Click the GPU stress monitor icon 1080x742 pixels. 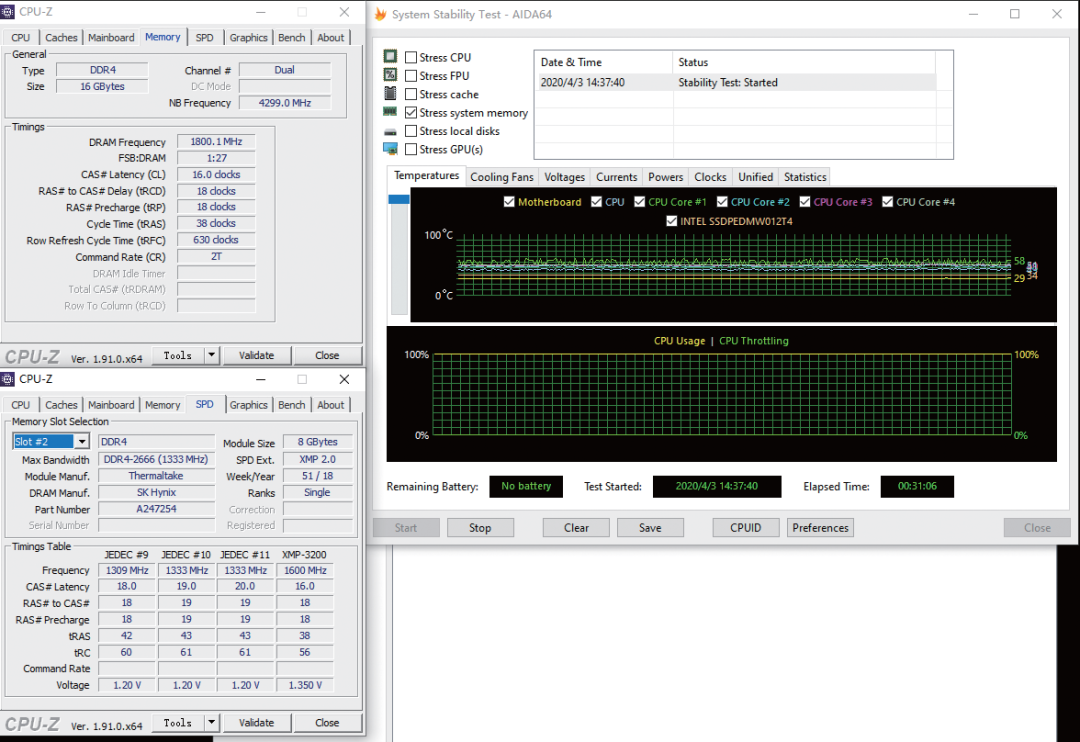390,149
